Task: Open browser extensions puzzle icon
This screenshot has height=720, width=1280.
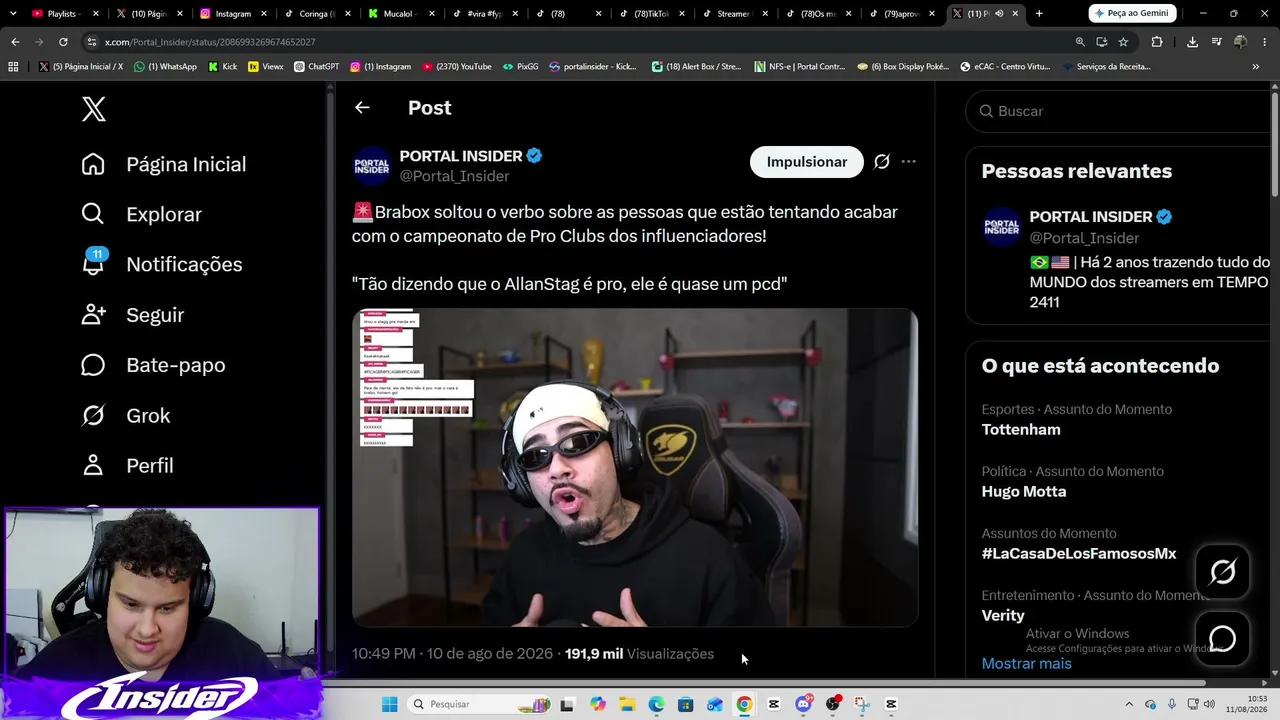Action: (1157, 42)
